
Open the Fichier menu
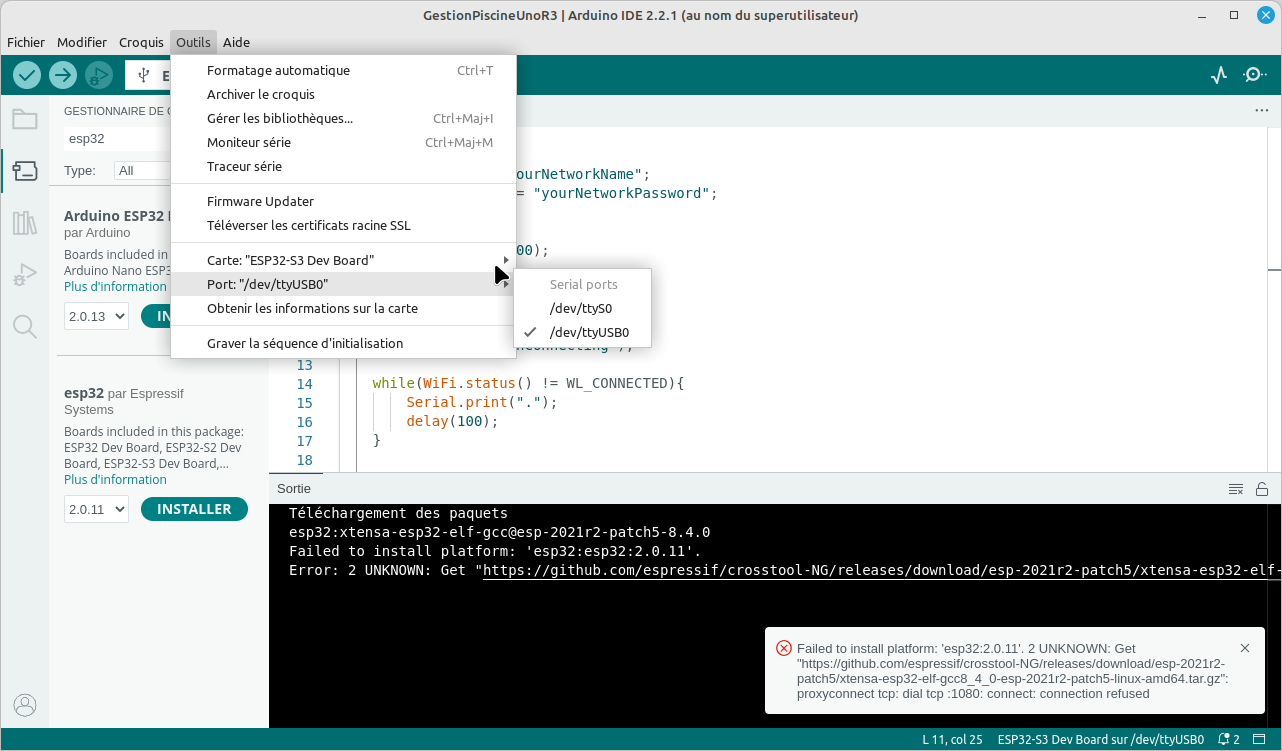(x=26, y=43)
